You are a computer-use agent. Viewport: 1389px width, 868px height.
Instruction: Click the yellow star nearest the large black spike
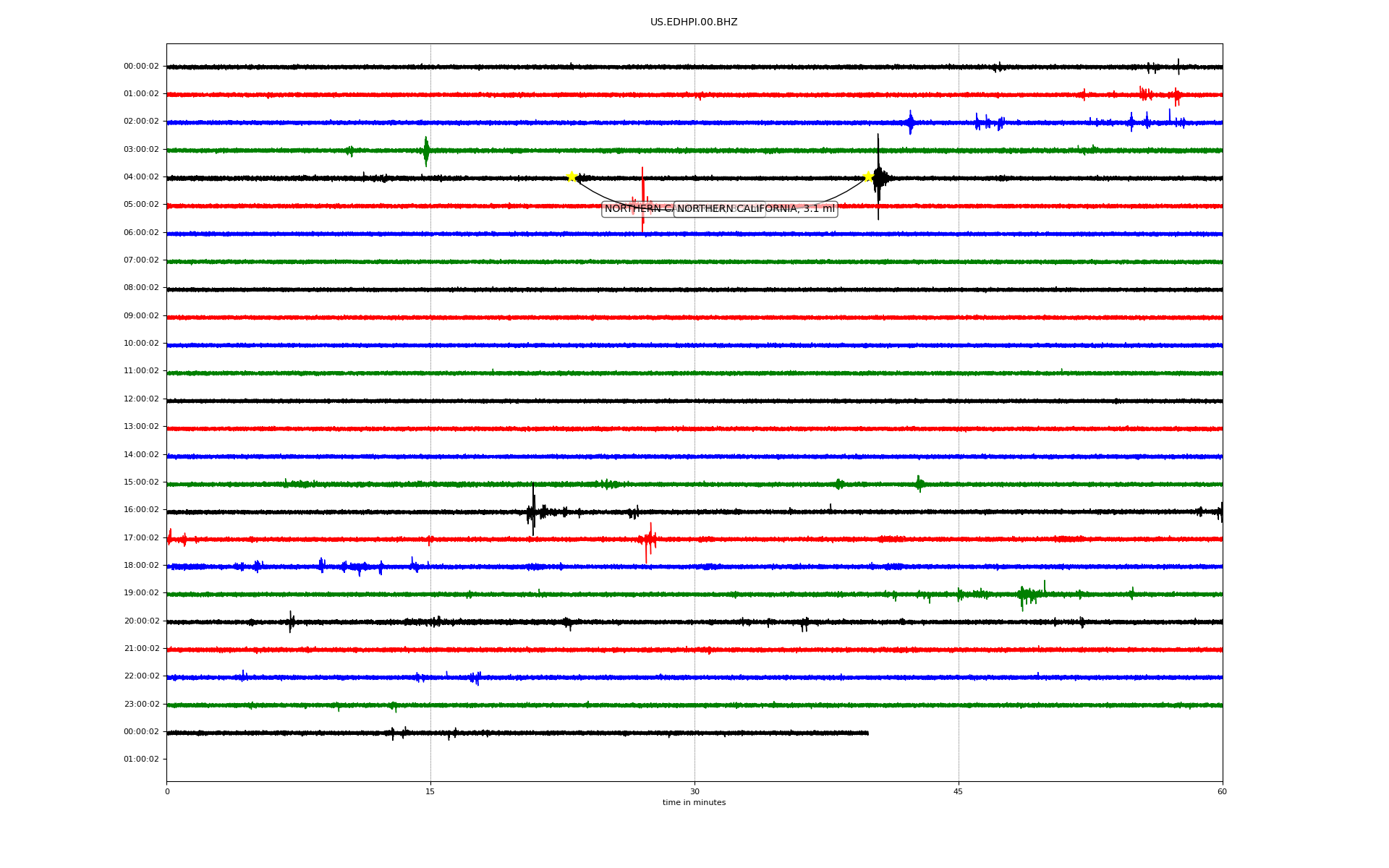pos(868,176)
